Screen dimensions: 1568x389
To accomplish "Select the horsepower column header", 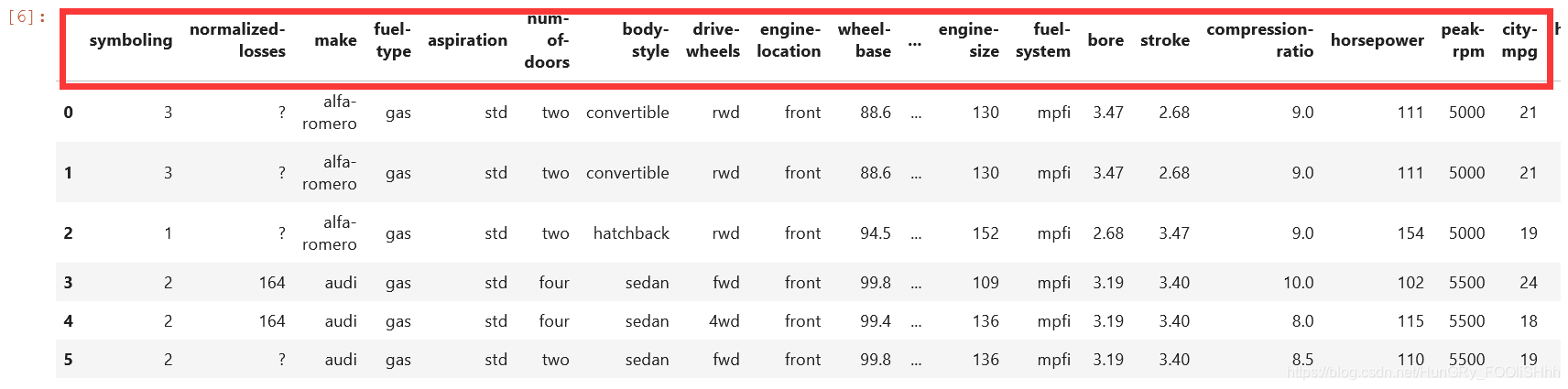I will click(1377, 40).
